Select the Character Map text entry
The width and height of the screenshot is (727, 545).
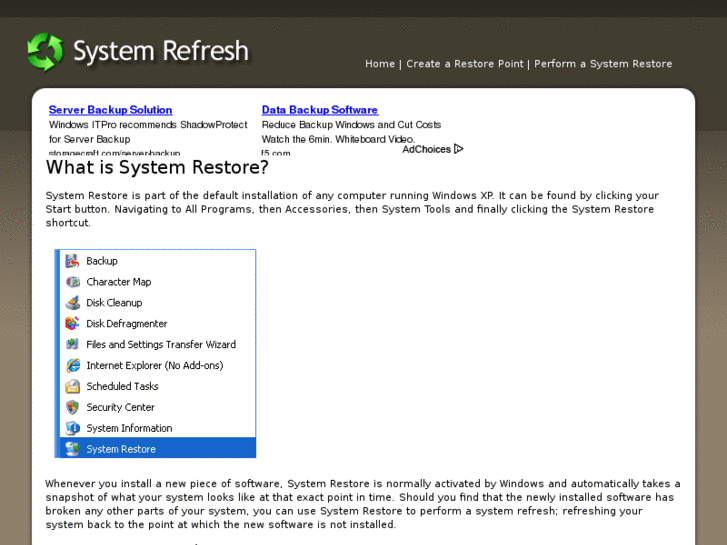pyautogui.click(x=119, y=282)
